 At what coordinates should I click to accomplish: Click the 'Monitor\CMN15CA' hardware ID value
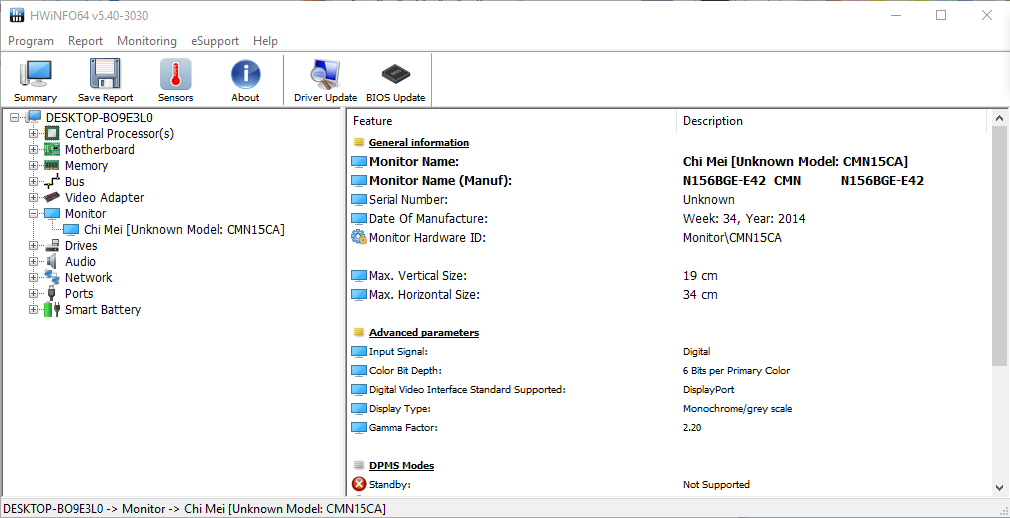click(x=732, y=238)
